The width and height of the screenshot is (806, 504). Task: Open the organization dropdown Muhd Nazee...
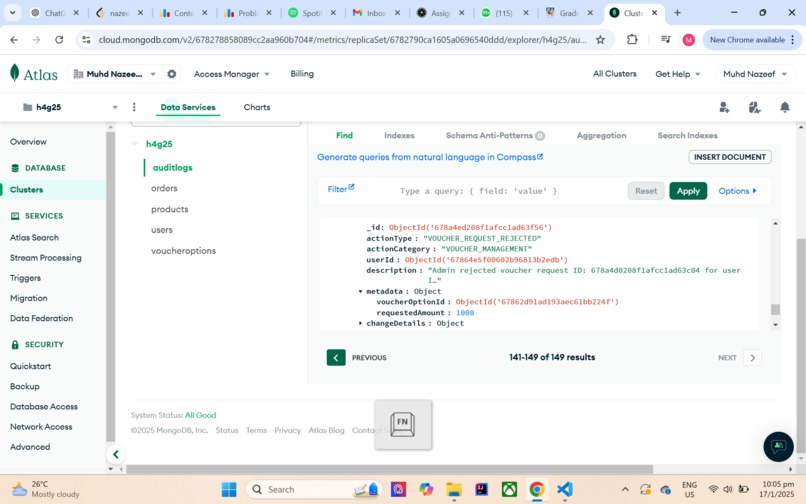pos(114,74)
